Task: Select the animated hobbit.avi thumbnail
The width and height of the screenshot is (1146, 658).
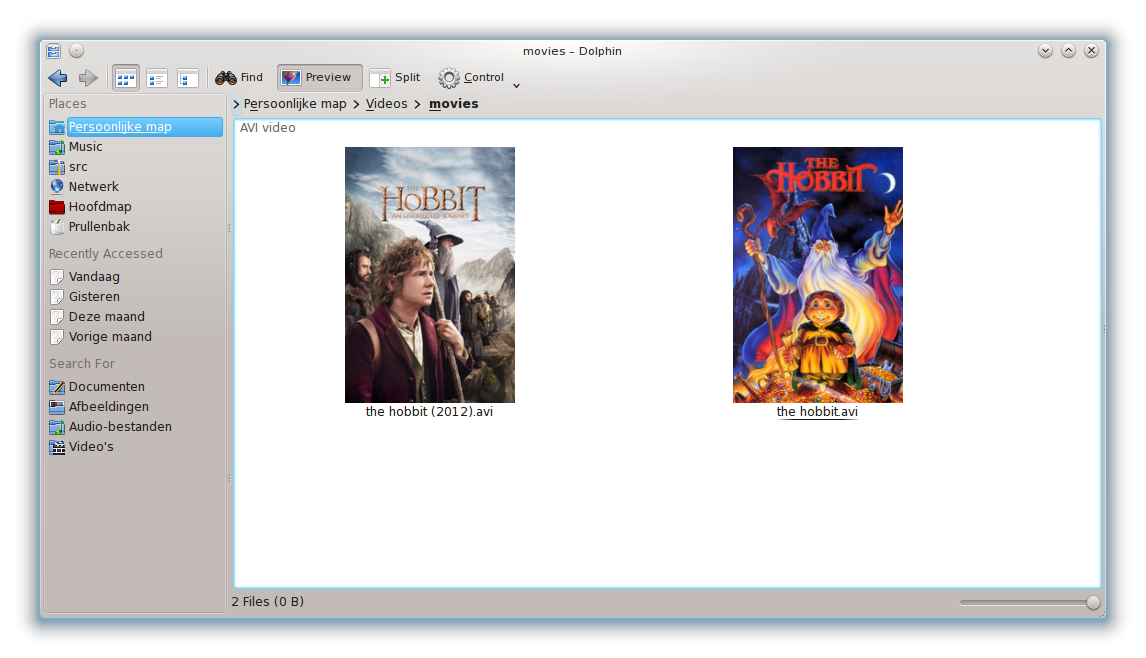Action: point(818,275)
